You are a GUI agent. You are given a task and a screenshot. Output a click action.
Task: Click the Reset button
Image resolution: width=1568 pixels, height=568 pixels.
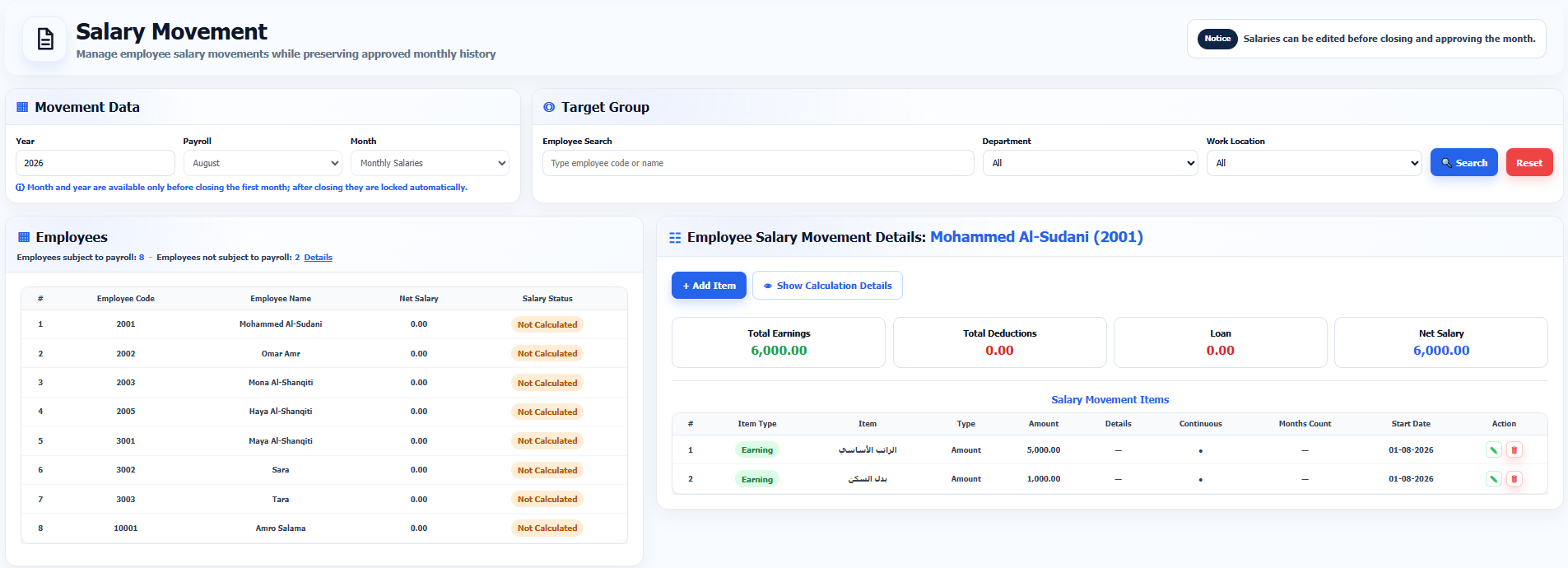tap(1529, 162)
